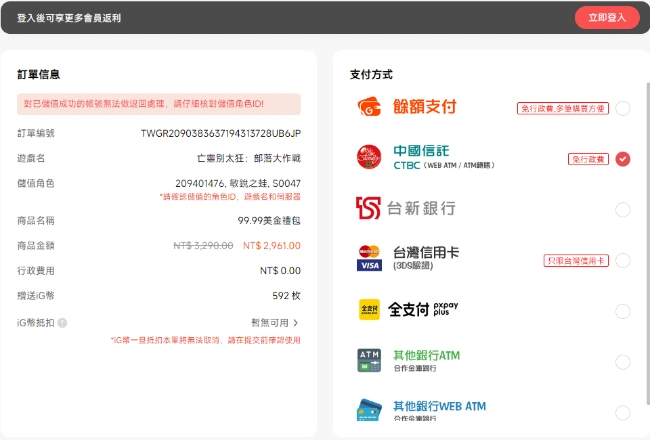Click the yellow 全支付 icon
This screenshot has width=650, height=440.
(x=369, y=309)
